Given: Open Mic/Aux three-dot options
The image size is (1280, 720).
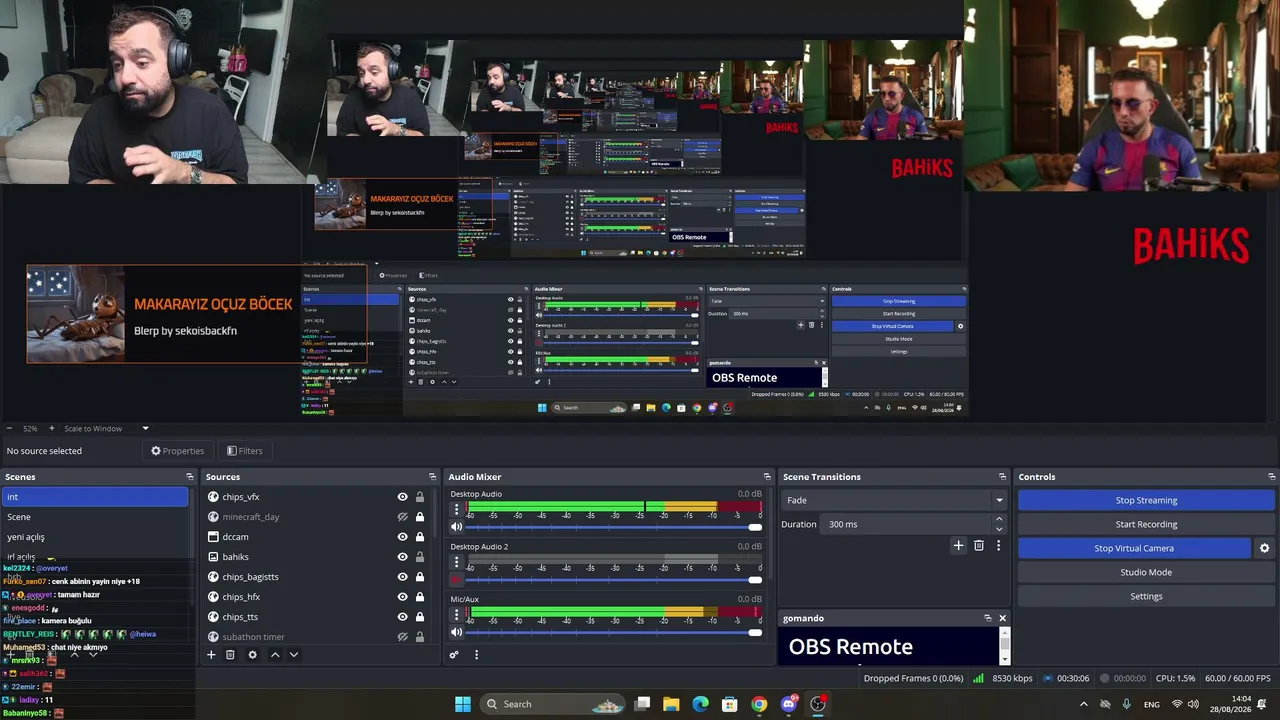Looking at the screenshot, I should [457, 614].
